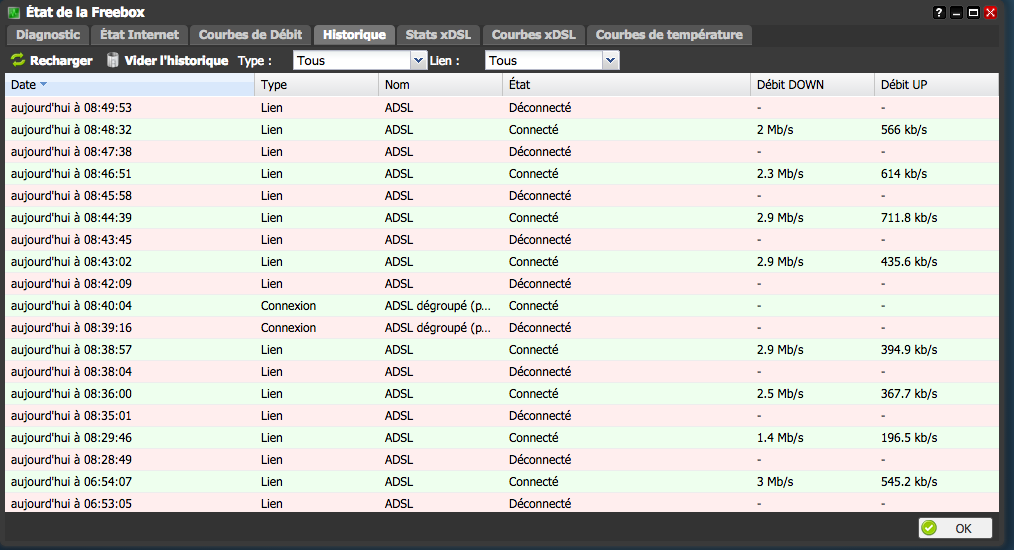Sort by the État column header
The height and width of the screenshot is (550, 1014).
click(x=627, y=85)
